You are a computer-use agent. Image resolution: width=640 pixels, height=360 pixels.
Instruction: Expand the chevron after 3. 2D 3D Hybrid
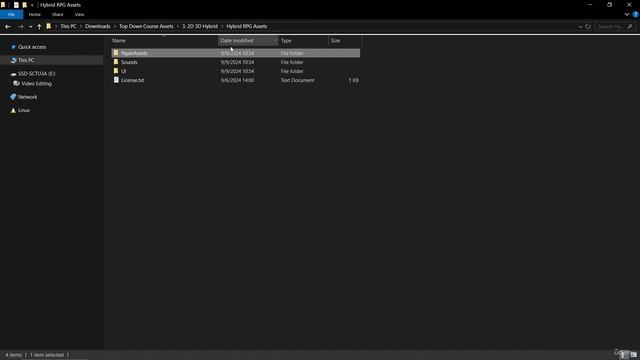[x=222, y=26]
